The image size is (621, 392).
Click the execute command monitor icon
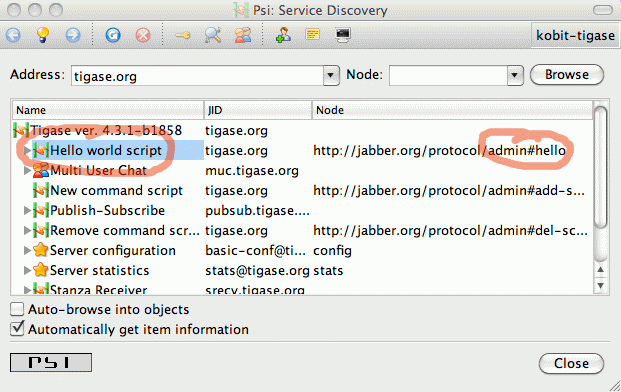(343, 35)
